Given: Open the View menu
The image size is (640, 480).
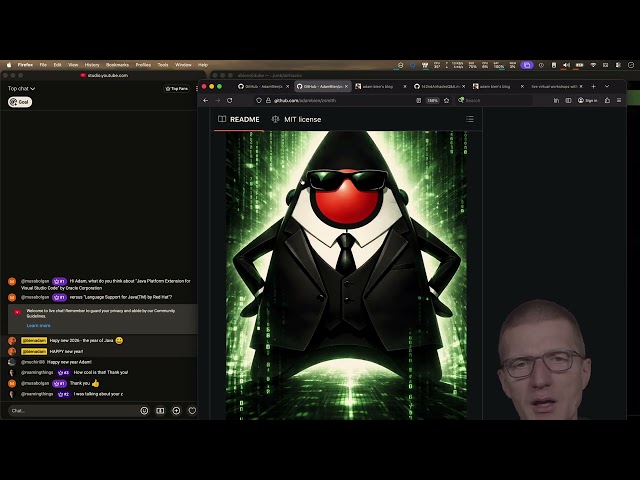Looking at the screenshot, I should click(73, 65).
